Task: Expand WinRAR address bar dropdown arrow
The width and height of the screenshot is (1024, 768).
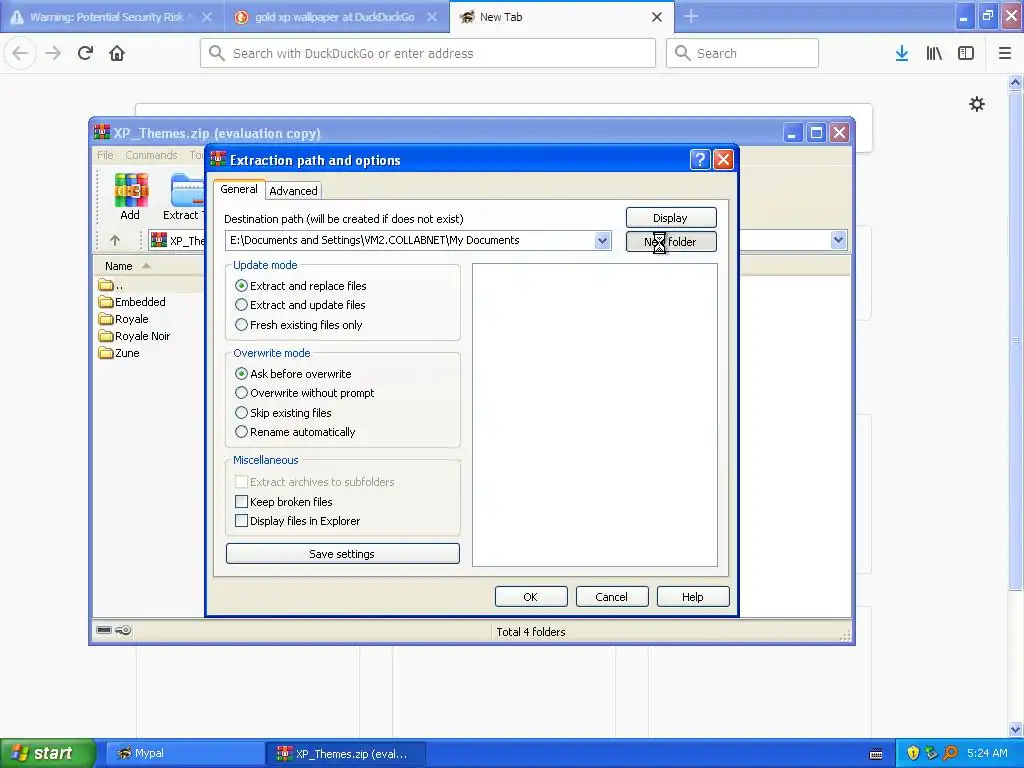Action: click(x=839, y=240)
